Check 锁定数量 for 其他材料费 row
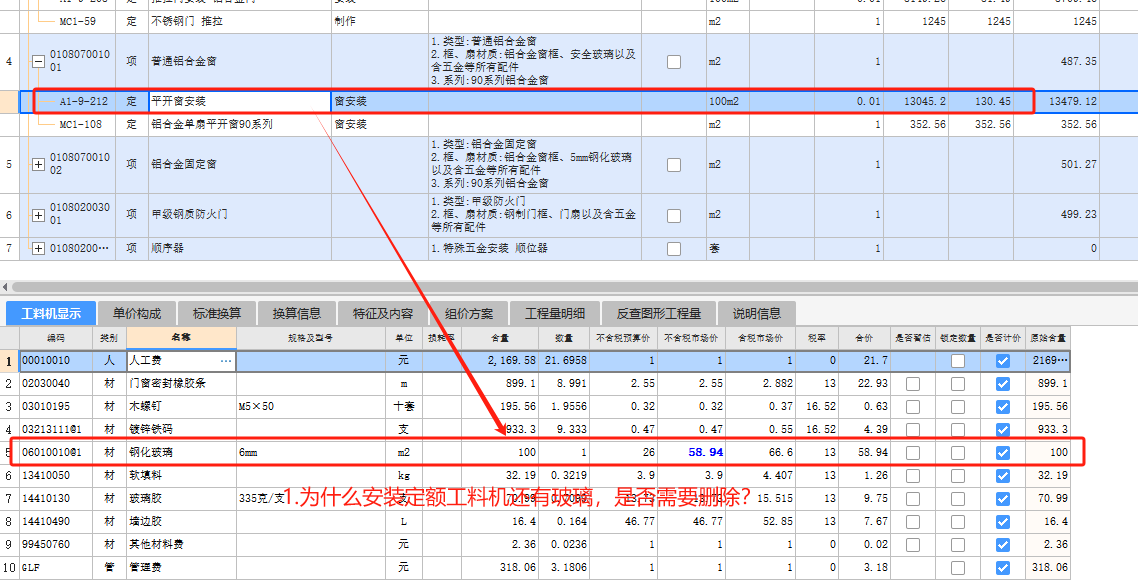Screen dimensions: 1138x585 click(958, 545)
